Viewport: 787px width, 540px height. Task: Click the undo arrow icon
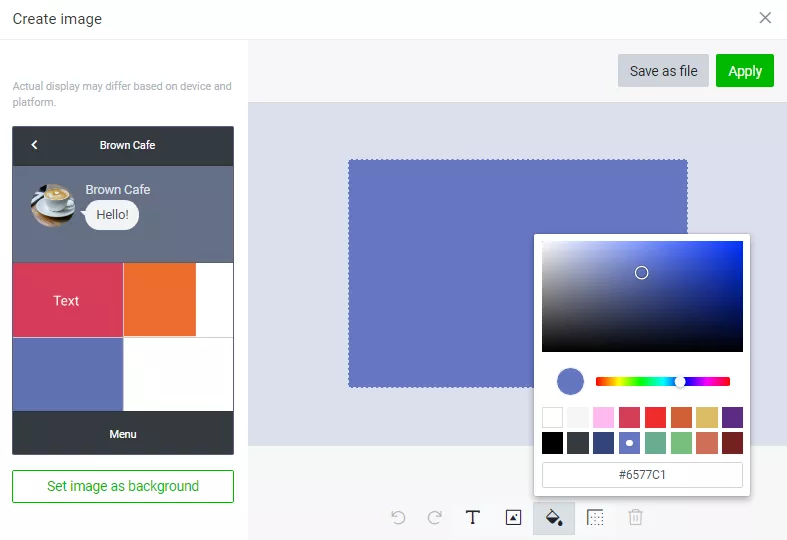[398, 517]
